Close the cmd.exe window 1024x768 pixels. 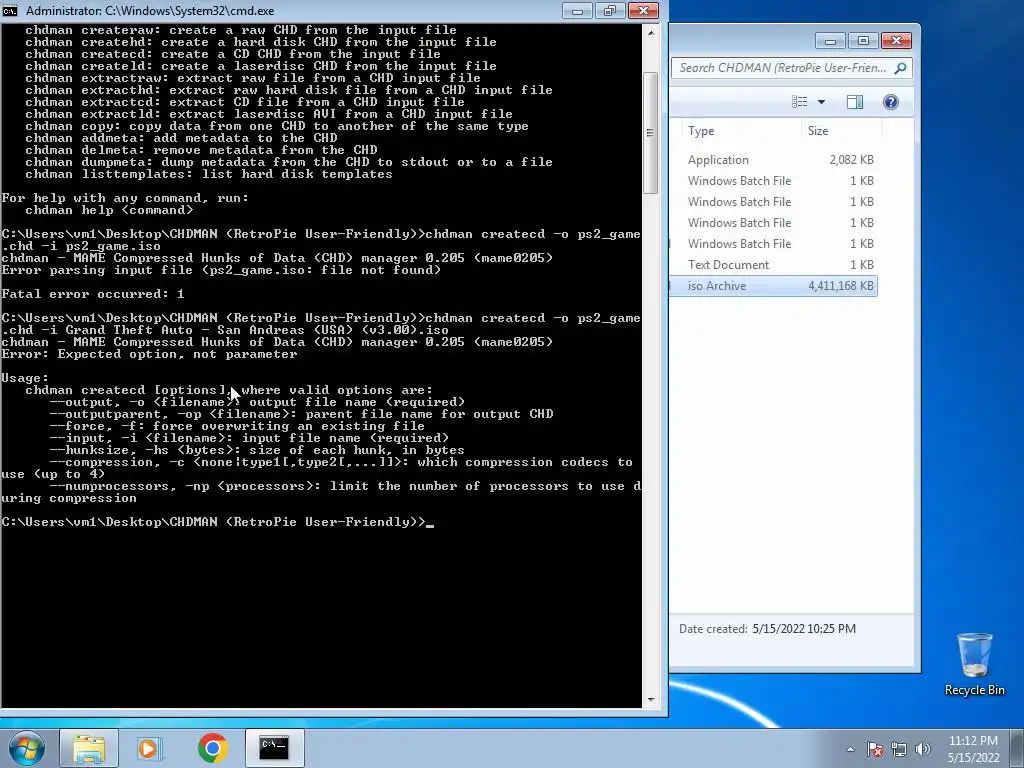[x=643, y=10]
